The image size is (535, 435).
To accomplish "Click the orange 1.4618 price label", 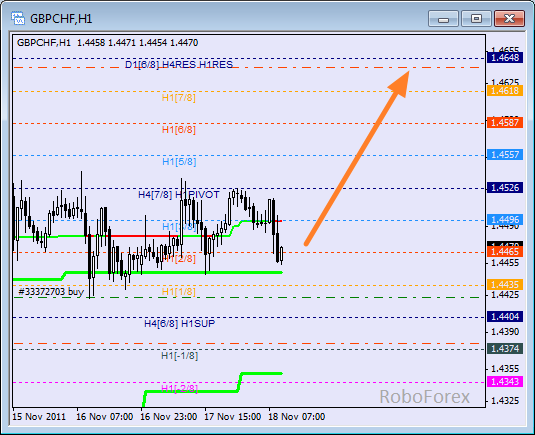I will coord(505,91).
